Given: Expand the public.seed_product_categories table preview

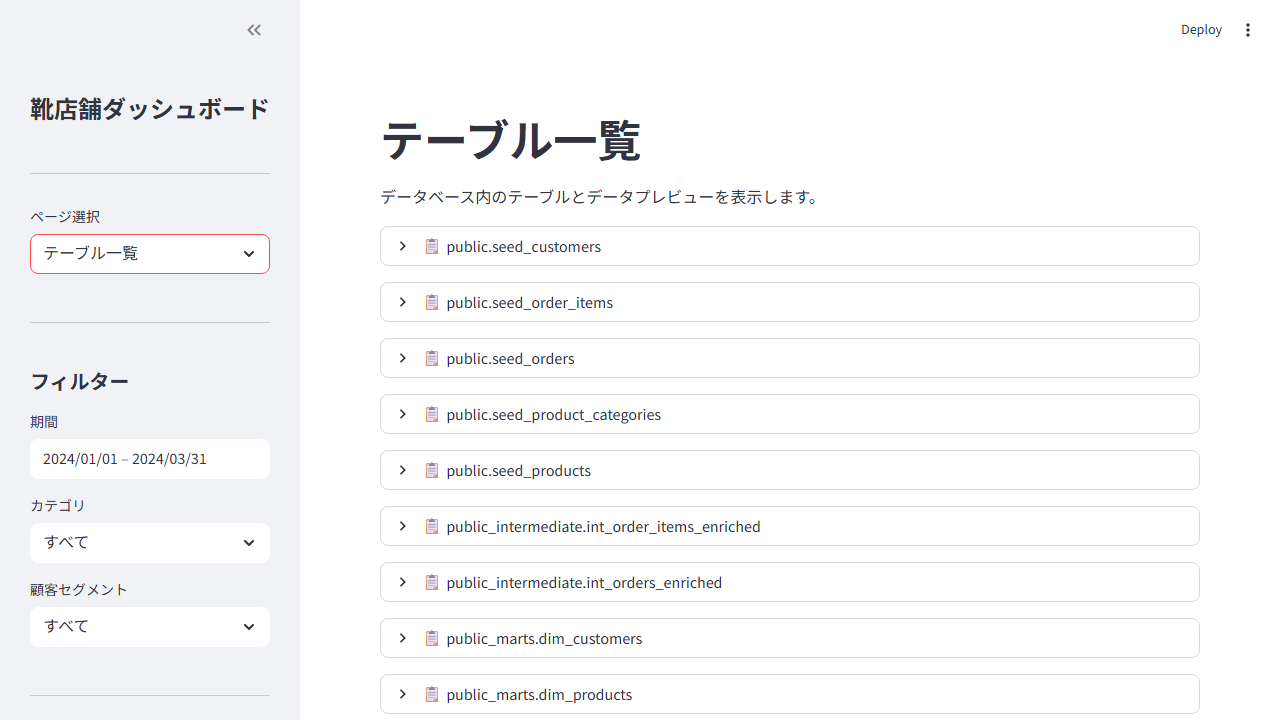Looking at the screenshot, I should click(x=403, y=414).
